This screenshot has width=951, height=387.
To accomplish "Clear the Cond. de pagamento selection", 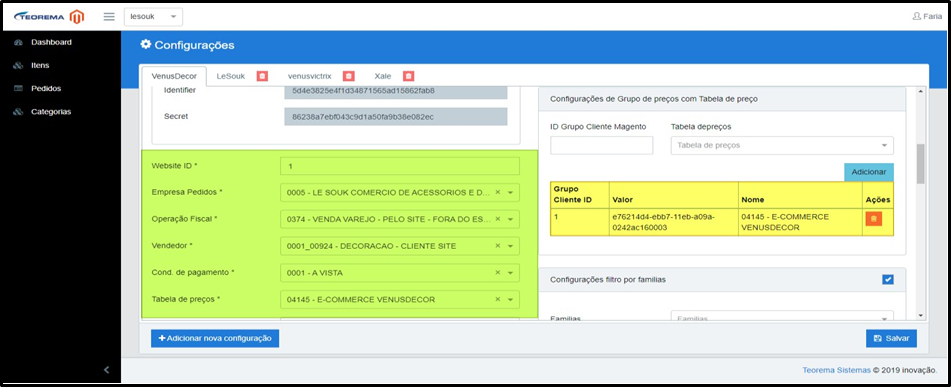I will [x=497, y=273].
